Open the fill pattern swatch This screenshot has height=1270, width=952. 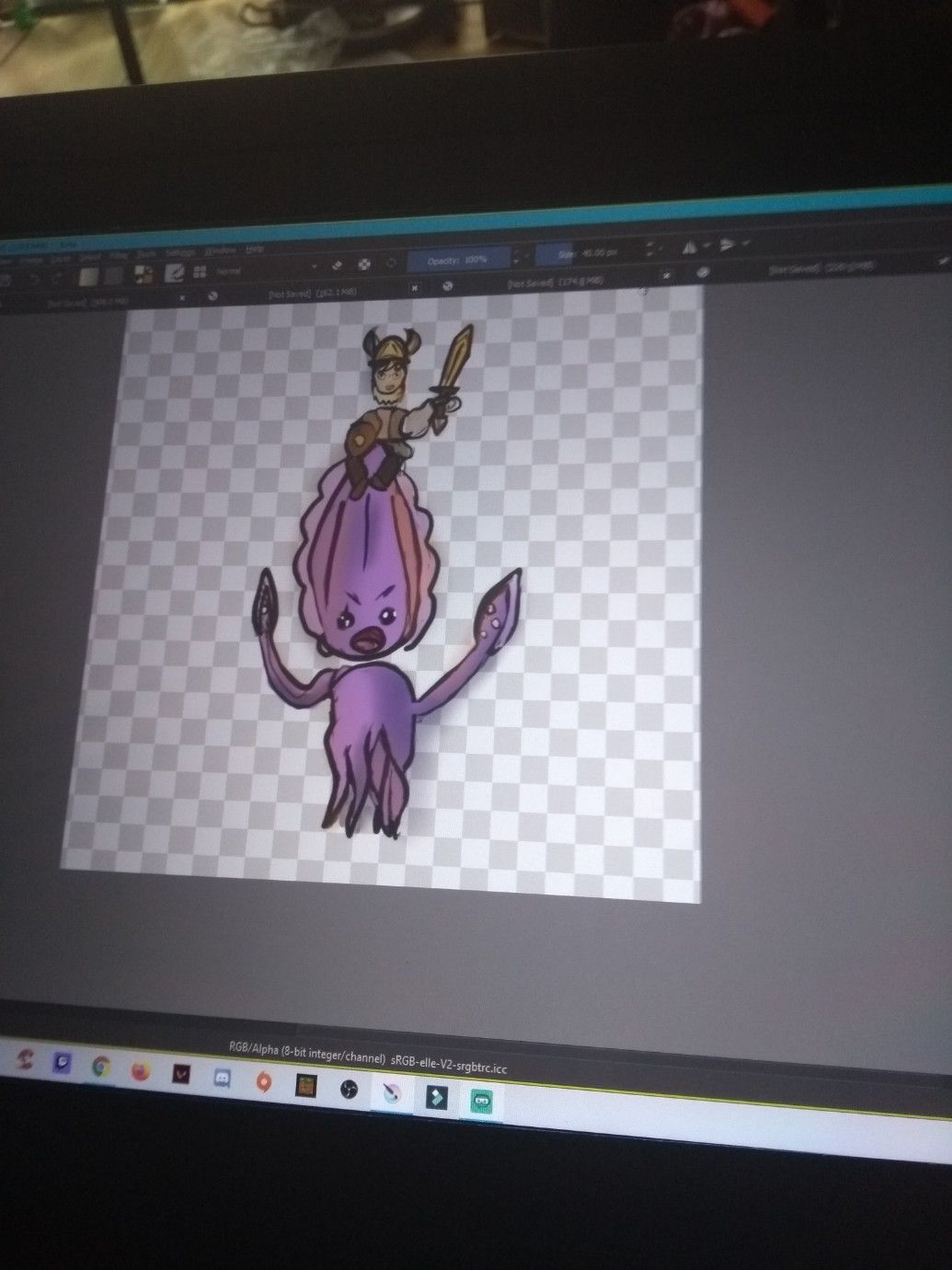point(113,276)
